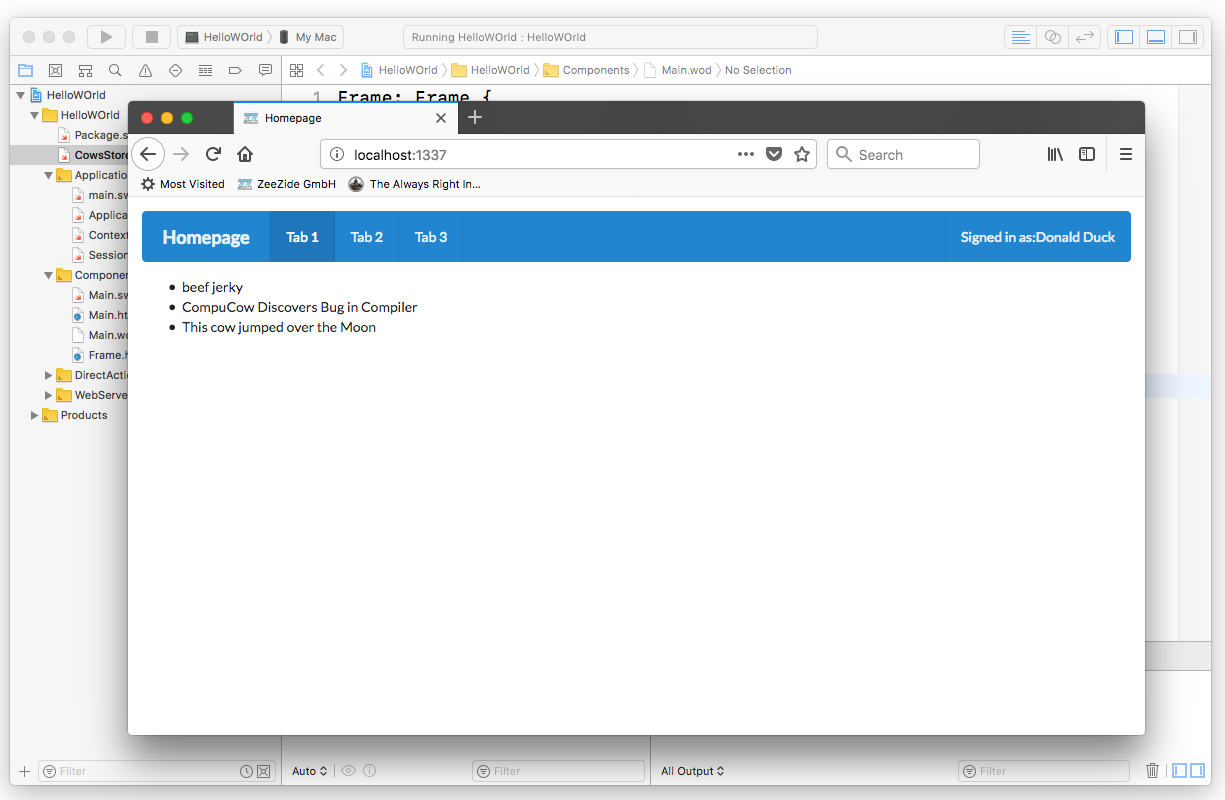Choose My Mac run destination
The image size is (1225, 800).
pos(309,37)
